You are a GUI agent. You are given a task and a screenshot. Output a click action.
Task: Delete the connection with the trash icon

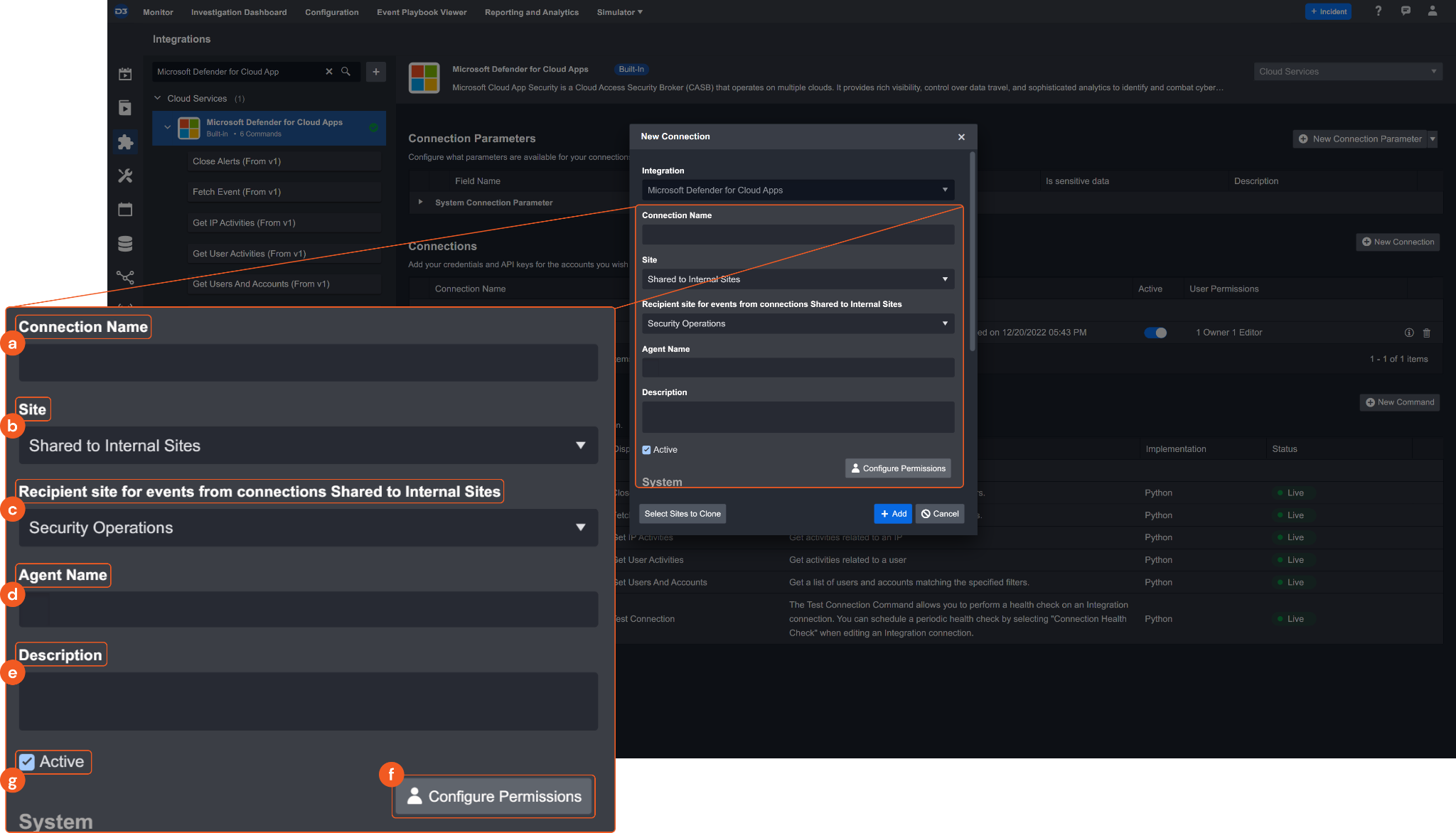pos(1426,333)
